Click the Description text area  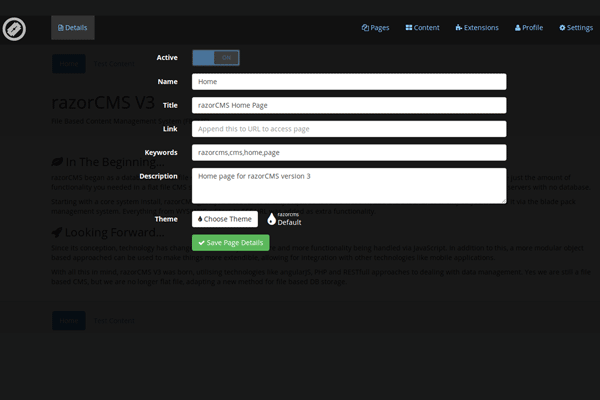pos(349,186)
